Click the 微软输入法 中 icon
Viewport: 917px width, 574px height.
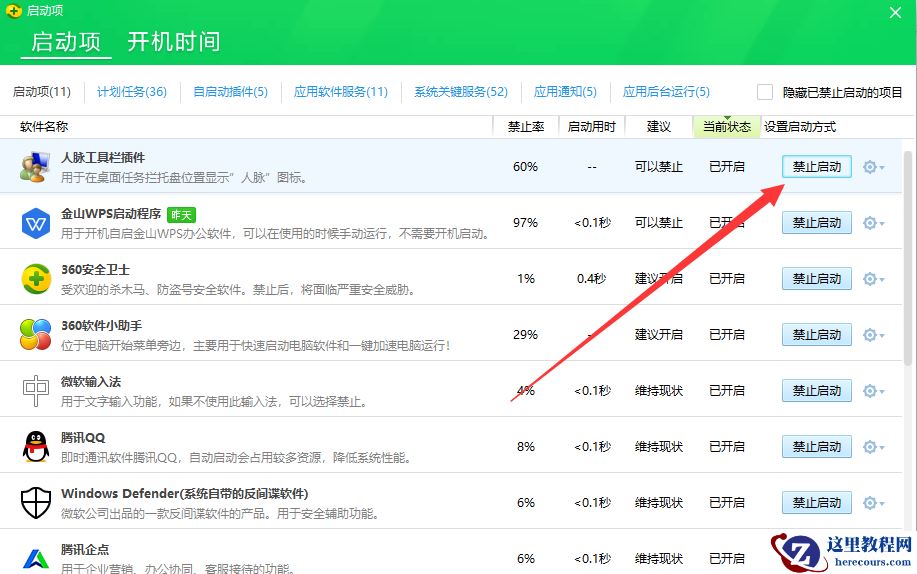point(36,390)
